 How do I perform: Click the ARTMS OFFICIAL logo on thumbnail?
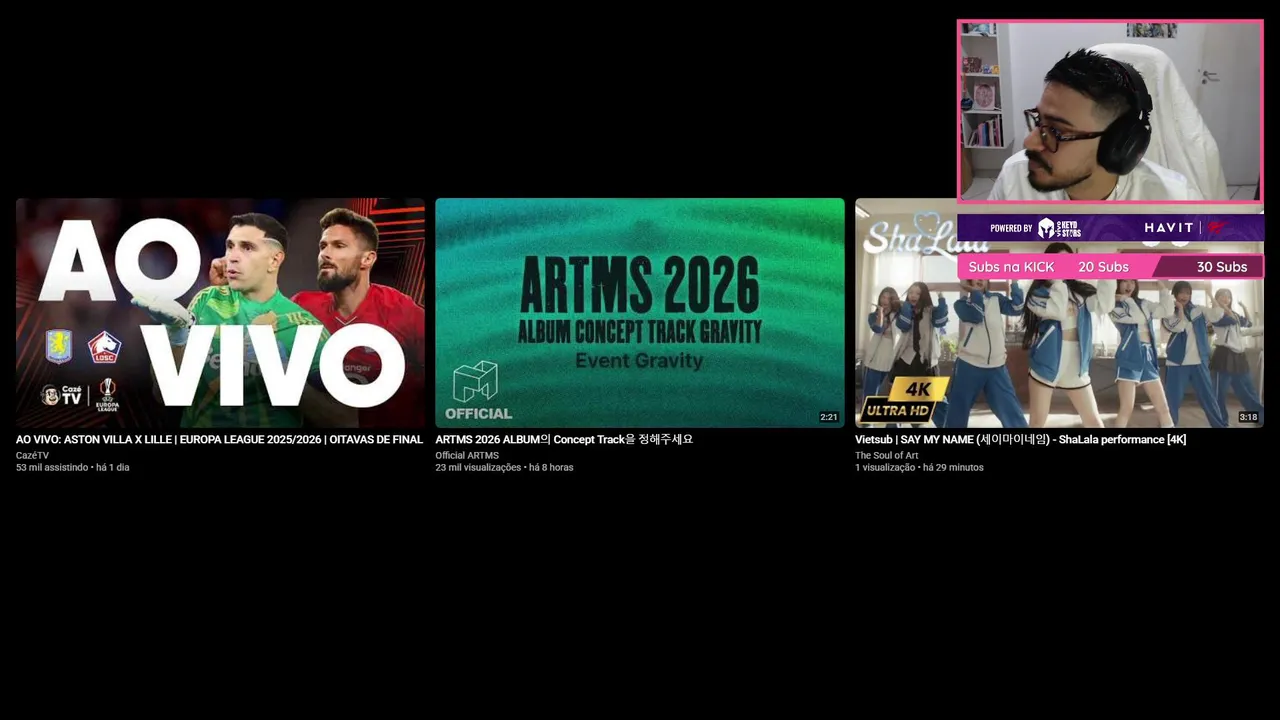click(478, 390)
